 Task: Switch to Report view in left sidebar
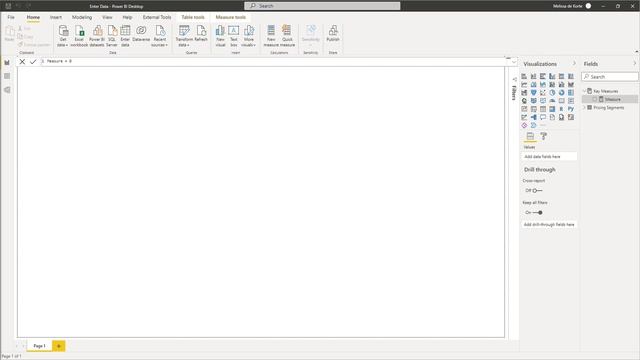pos(7,62)
